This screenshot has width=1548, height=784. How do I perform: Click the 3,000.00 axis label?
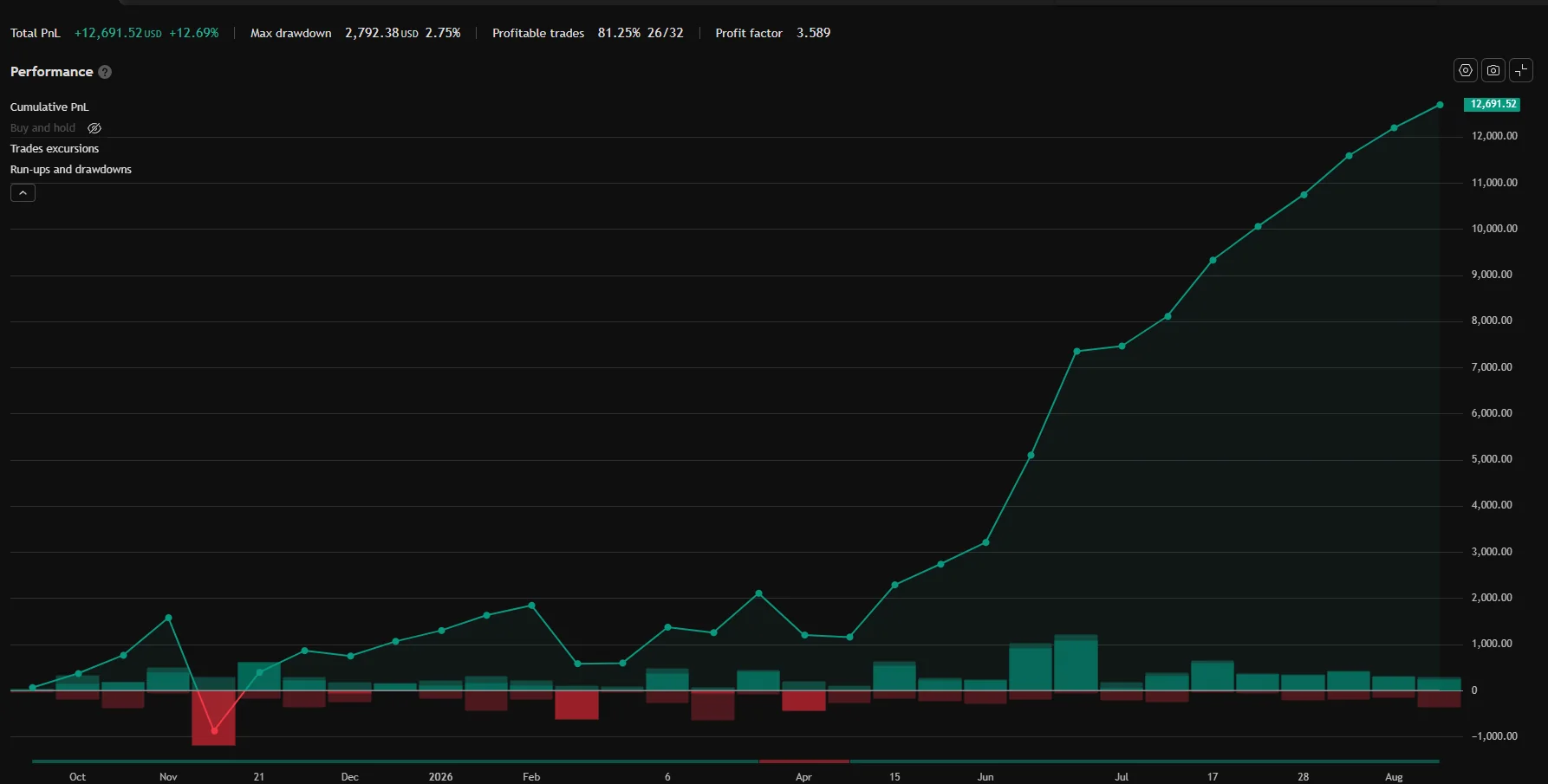(1492, 552)
